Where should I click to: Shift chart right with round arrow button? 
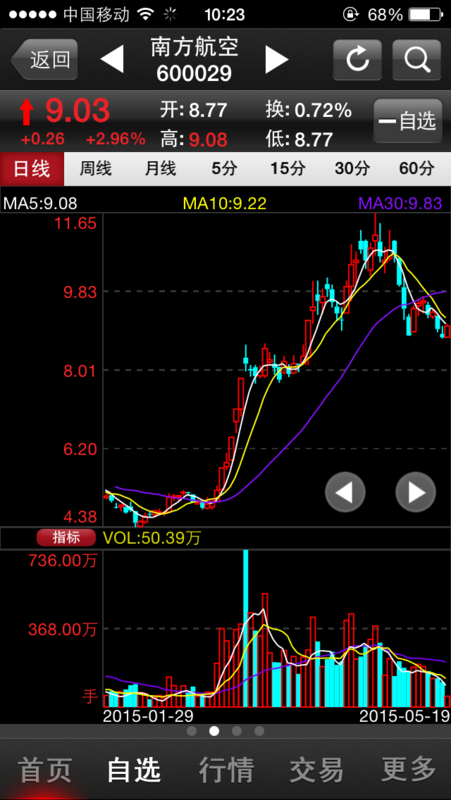coord(416,492)
